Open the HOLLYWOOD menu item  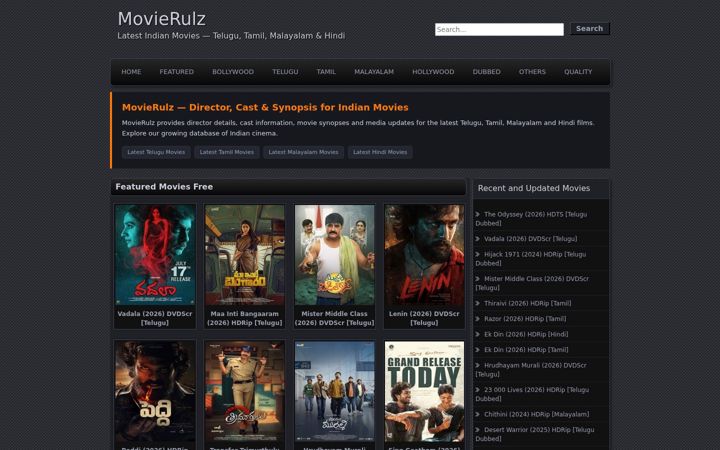point(433,72)
